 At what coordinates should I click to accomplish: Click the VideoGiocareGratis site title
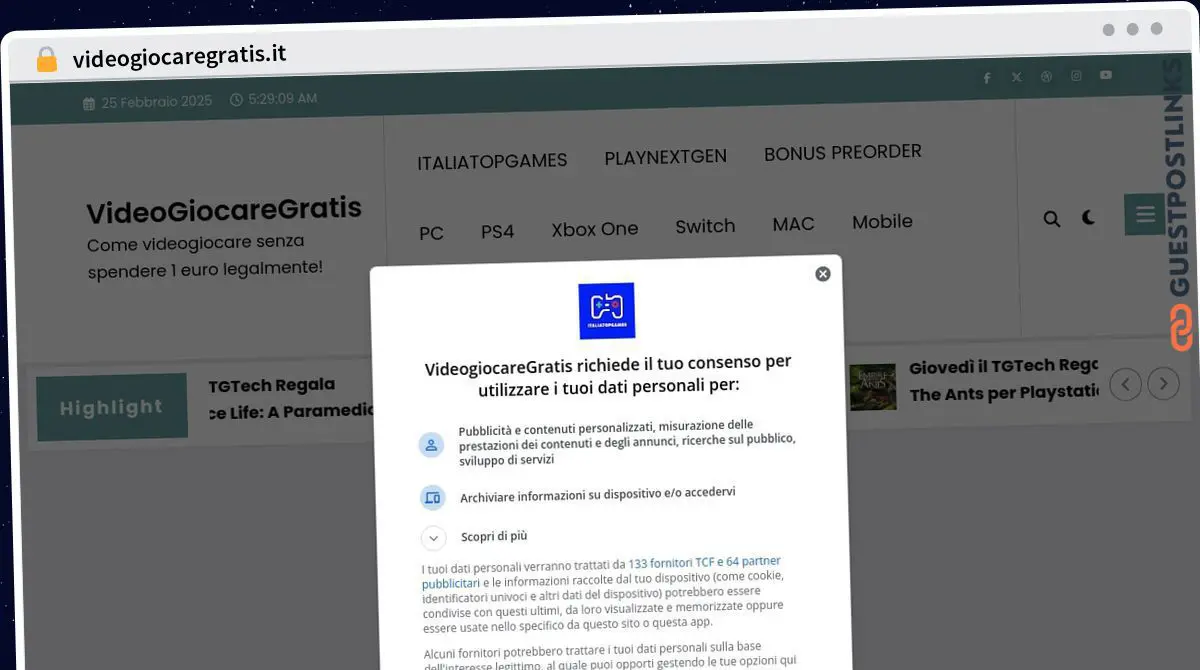point(224,211)
